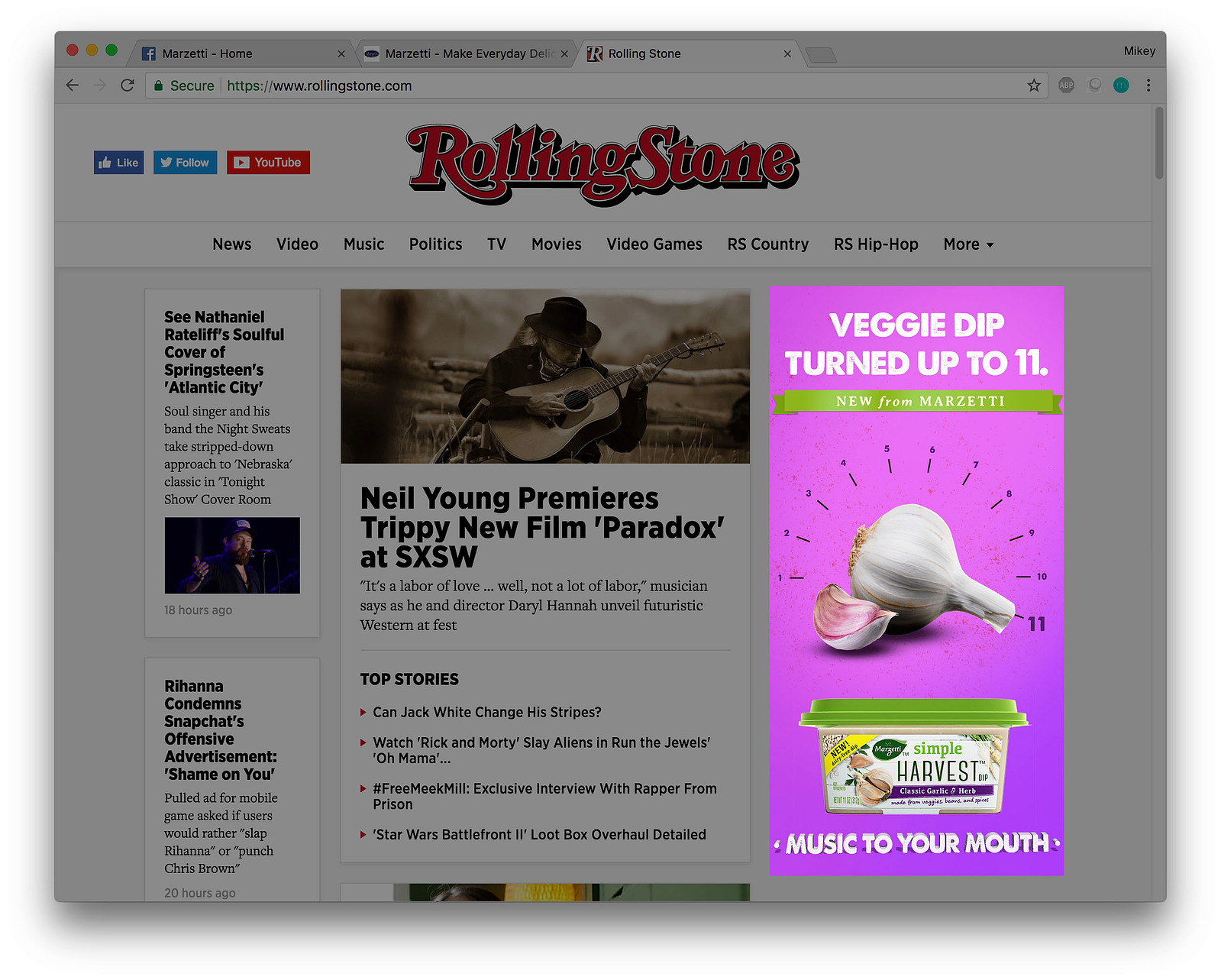
Task: Open the ABP adblock extension icon
Action: (x=1067, y=86)
